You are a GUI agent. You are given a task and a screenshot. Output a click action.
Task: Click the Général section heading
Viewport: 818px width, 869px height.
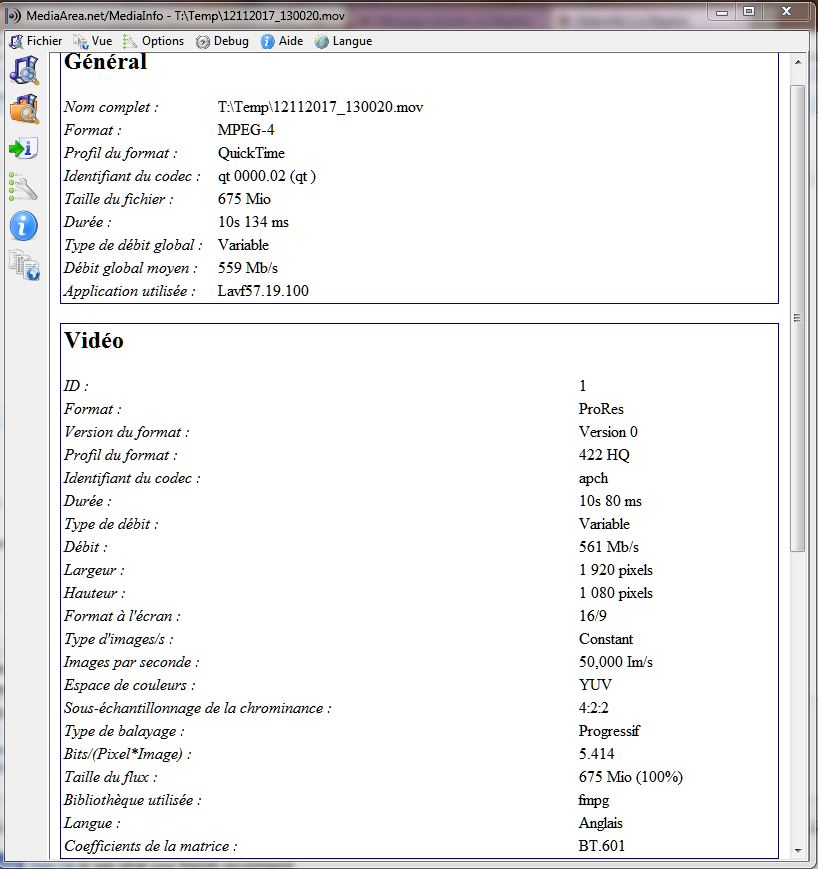(106, 61)
